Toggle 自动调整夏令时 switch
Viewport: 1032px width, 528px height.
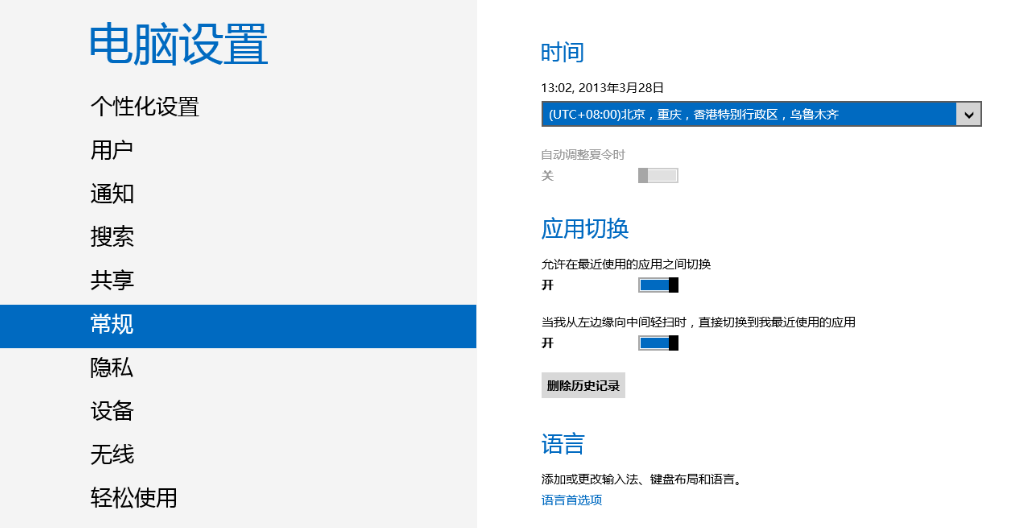(x=658, y=175)
